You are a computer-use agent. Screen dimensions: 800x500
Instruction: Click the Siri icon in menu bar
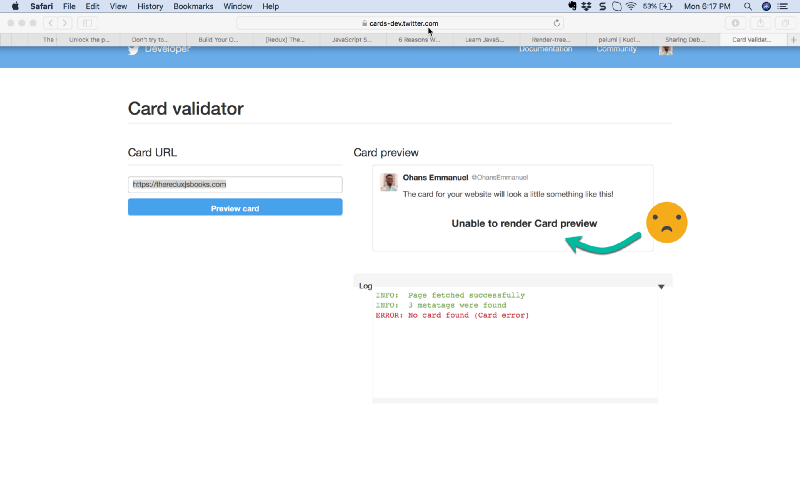[x=766, y=6]
